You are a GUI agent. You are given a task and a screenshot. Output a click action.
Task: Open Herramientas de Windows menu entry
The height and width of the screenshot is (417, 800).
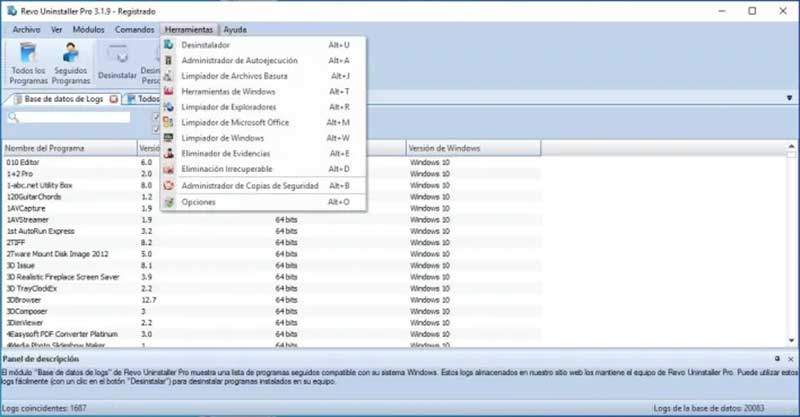click(x=228, y=91)
